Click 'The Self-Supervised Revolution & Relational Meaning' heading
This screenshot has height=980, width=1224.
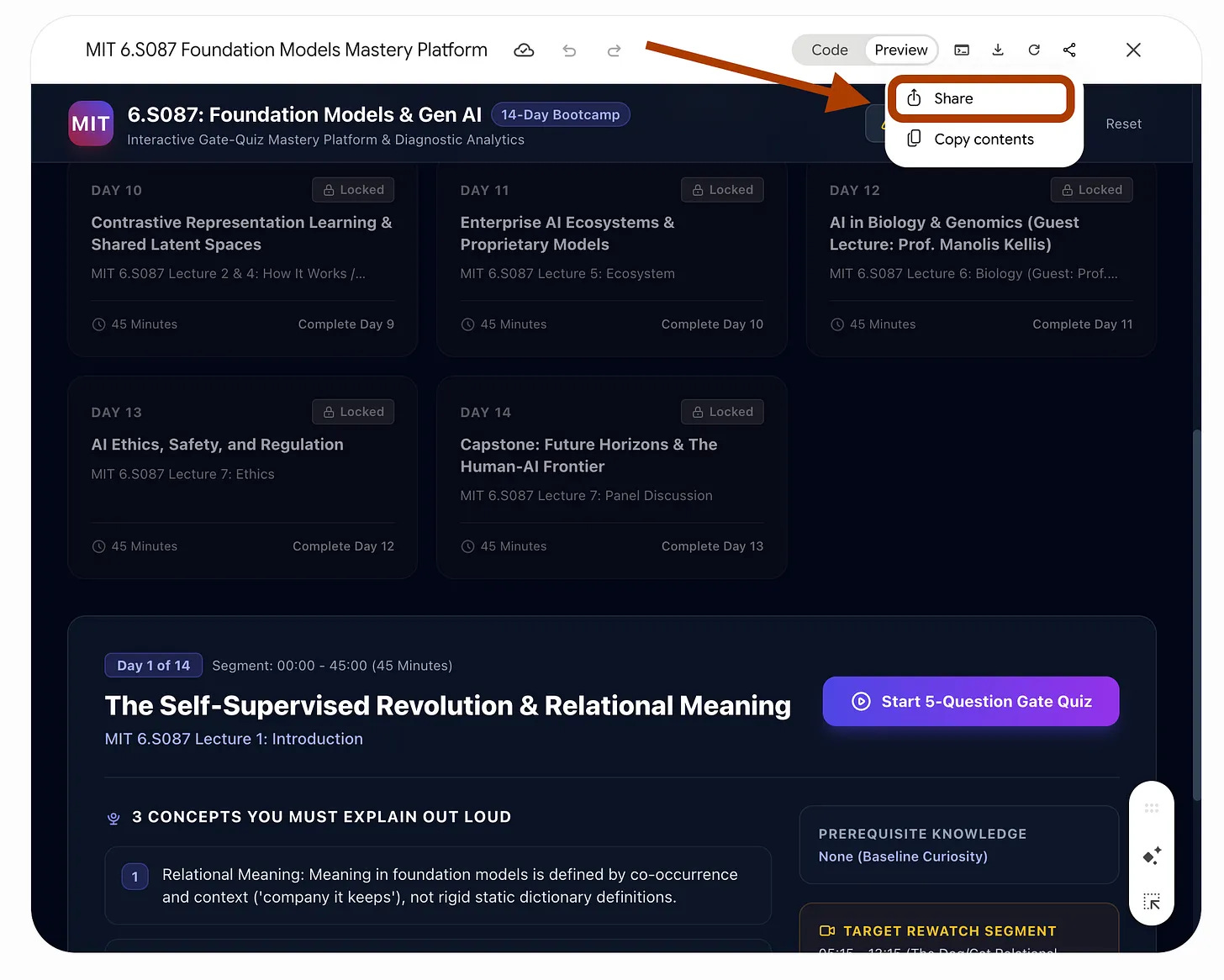448,706
